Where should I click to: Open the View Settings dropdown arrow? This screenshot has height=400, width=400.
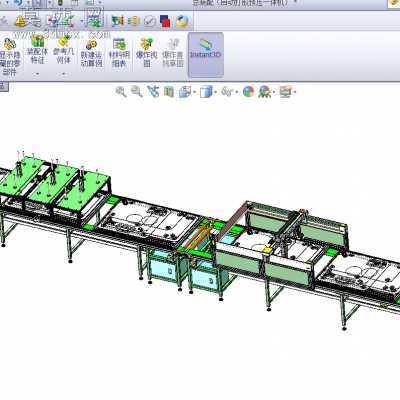pos(296,92)
